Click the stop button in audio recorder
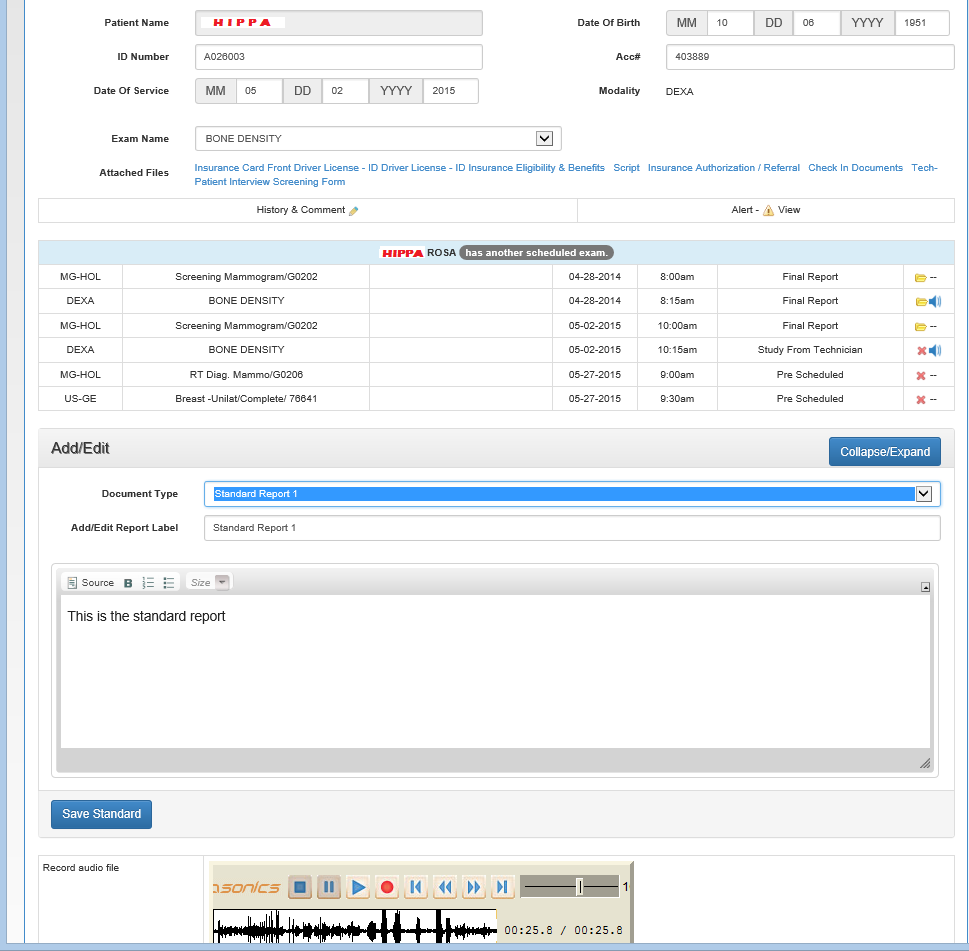The width and height of the screenshot is (969, 951). tap(299, 887)
